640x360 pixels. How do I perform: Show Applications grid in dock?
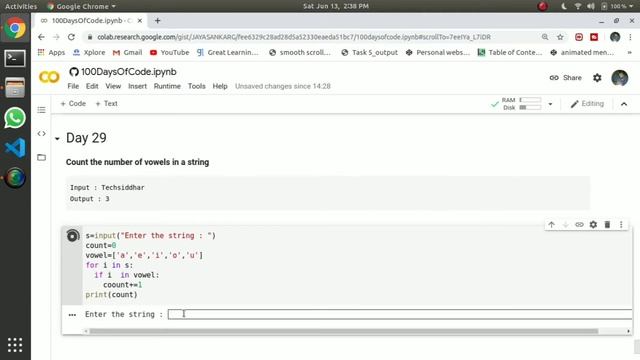(x=15, y=345)
